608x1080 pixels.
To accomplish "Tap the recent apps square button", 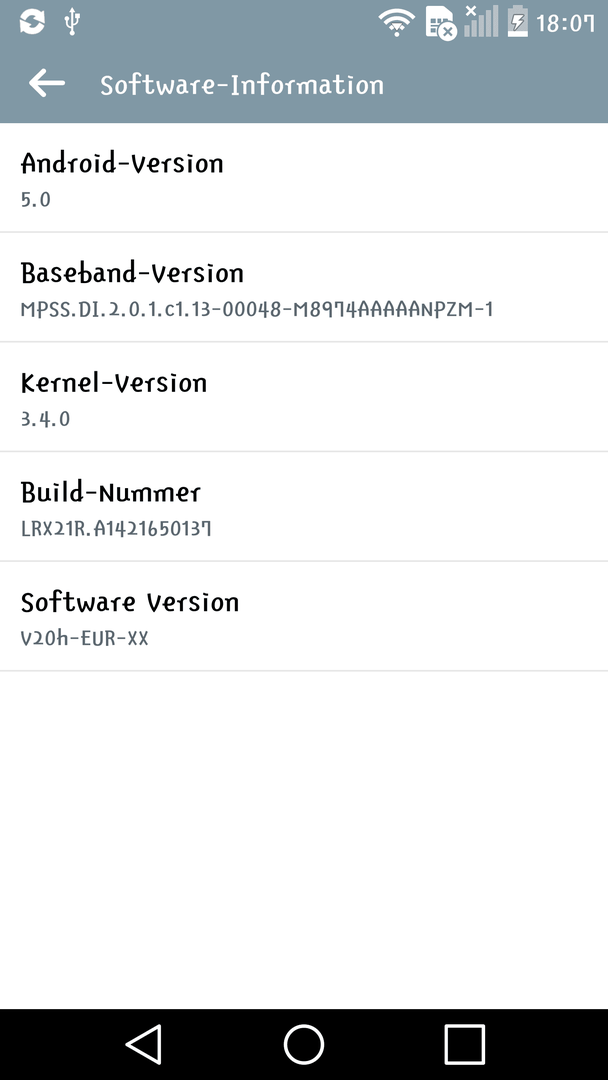I will 465,1044.
